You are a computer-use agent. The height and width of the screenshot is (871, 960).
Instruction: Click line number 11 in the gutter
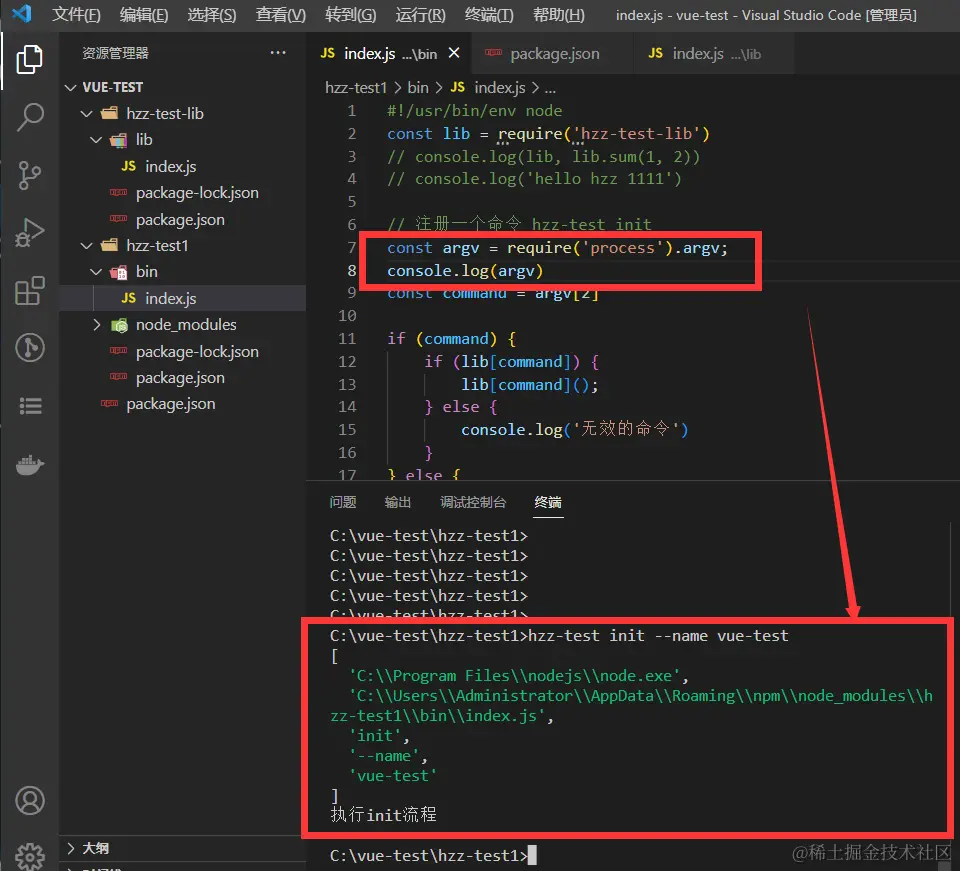[347, 338]
